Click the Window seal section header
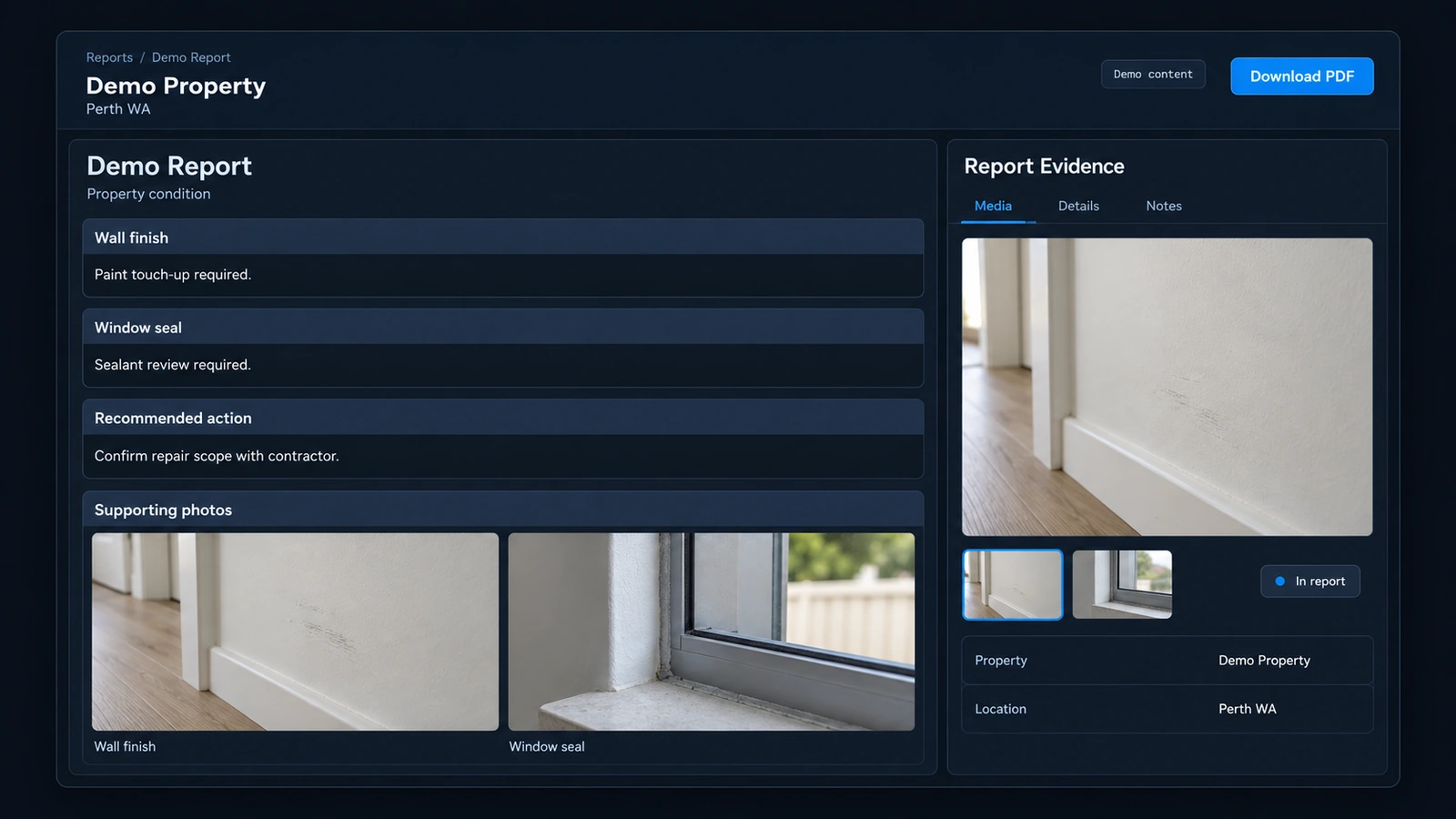 point(503,328)
